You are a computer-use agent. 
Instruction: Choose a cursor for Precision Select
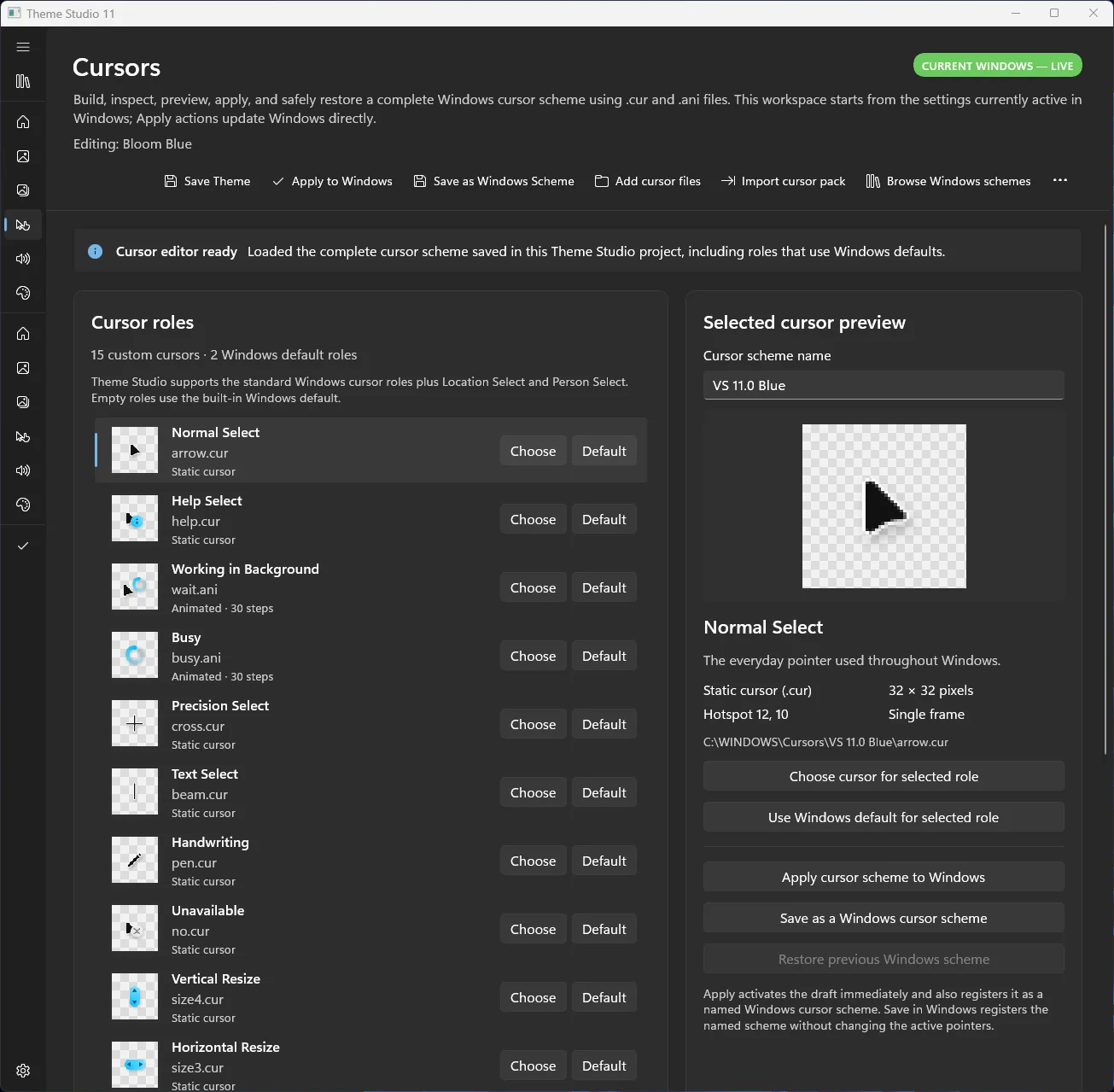pos(533,724)
